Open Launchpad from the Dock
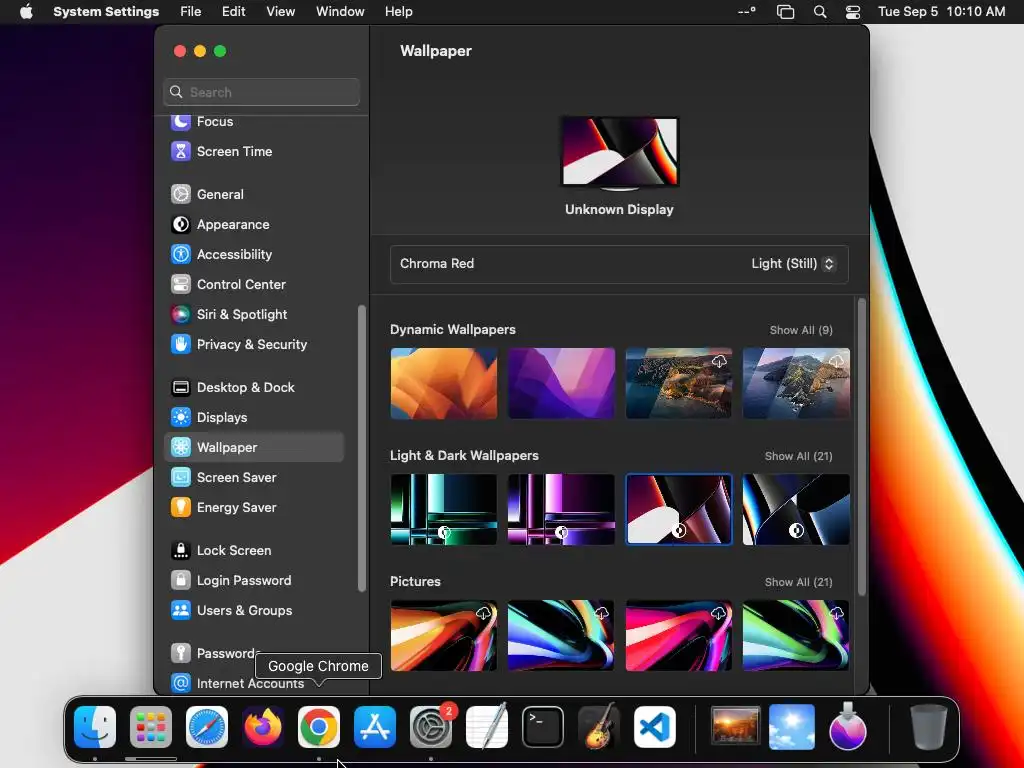 point(151,727)
